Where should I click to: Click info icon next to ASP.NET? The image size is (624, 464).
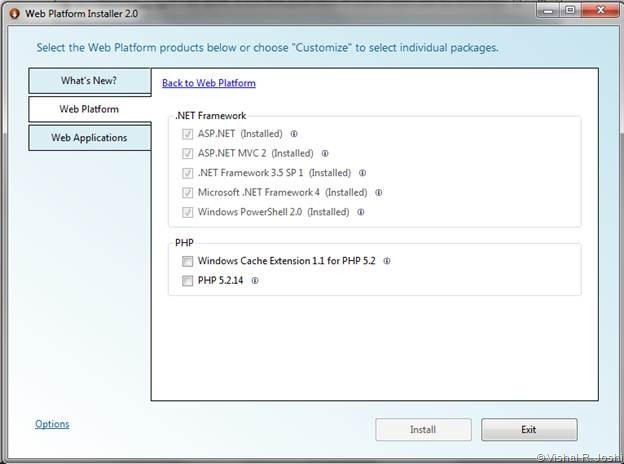[294, 134]
